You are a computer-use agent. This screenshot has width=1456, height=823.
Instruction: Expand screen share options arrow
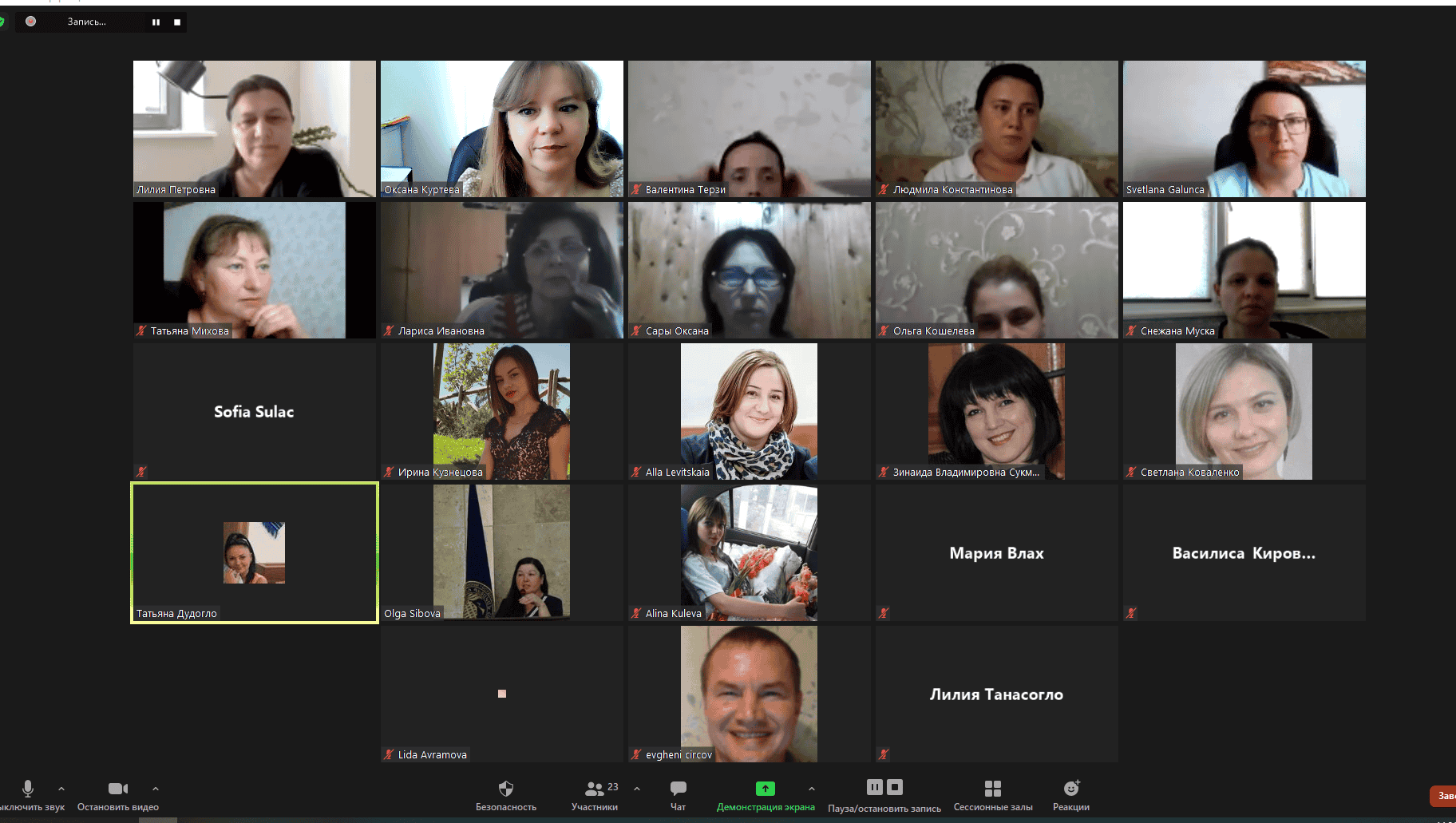[x=812, y=789]
